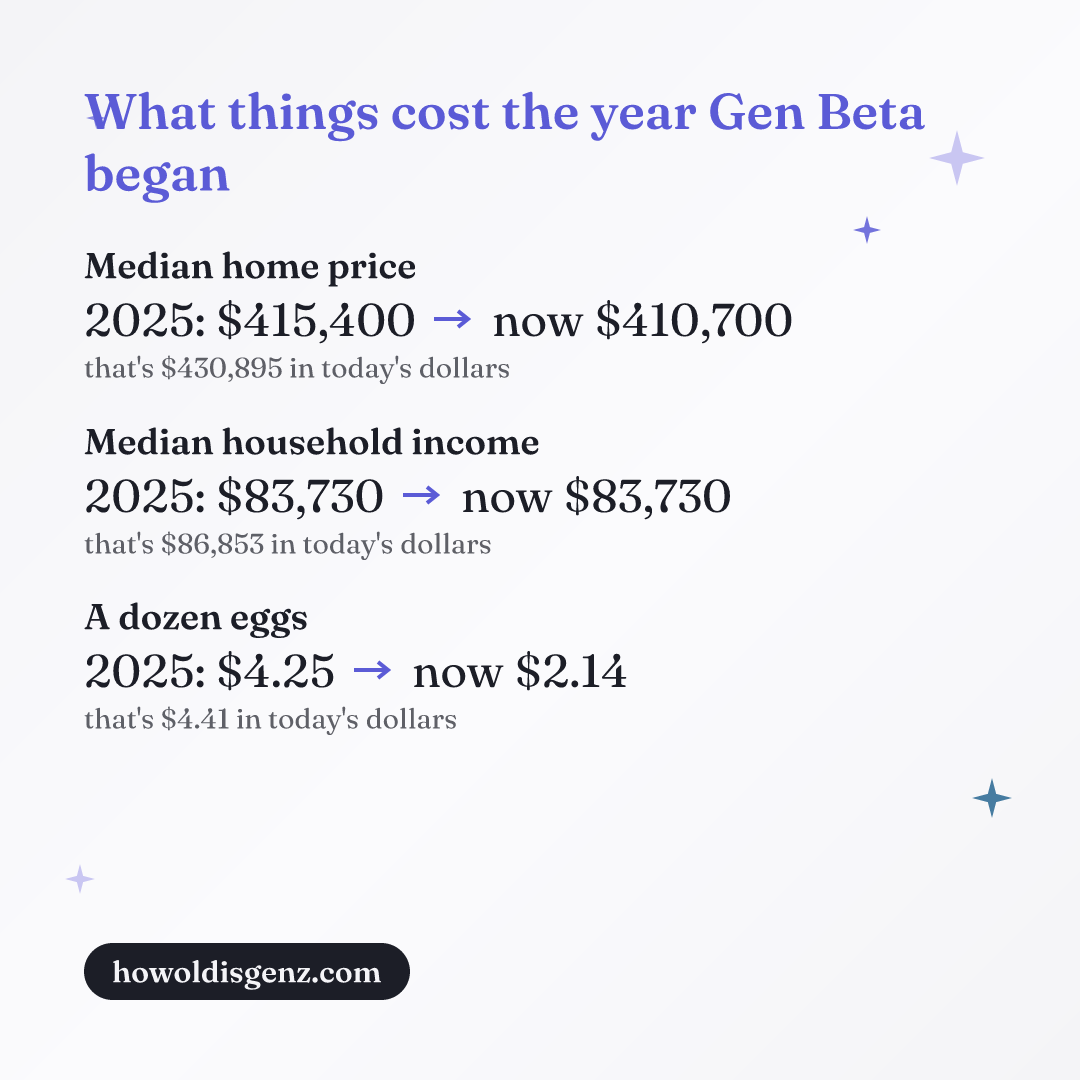Select the Median home price heading
Screen dimensions: 1080x1080
tap(250, 267)
